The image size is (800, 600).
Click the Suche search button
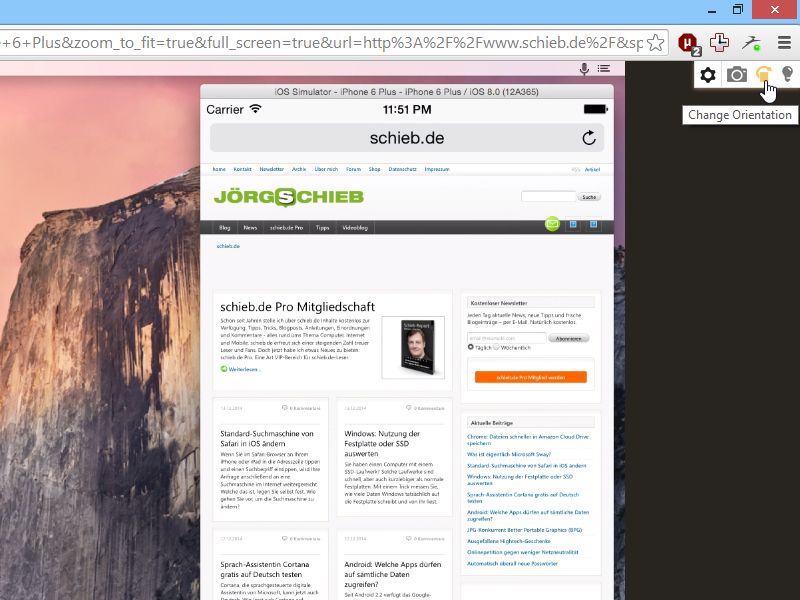tap(589, 196)
